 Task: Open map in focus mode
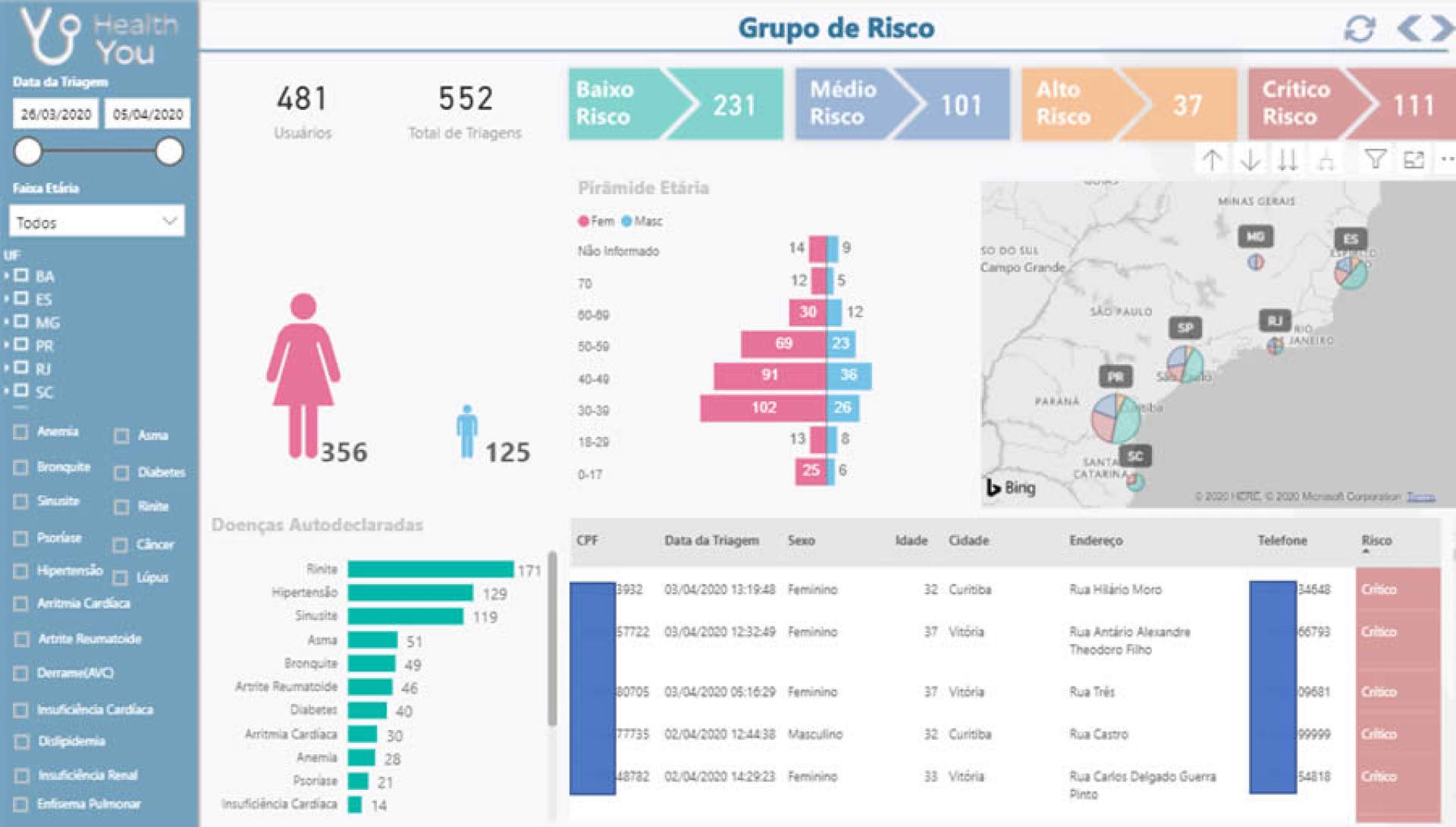pyautogui.click(x=1414, y=160)
